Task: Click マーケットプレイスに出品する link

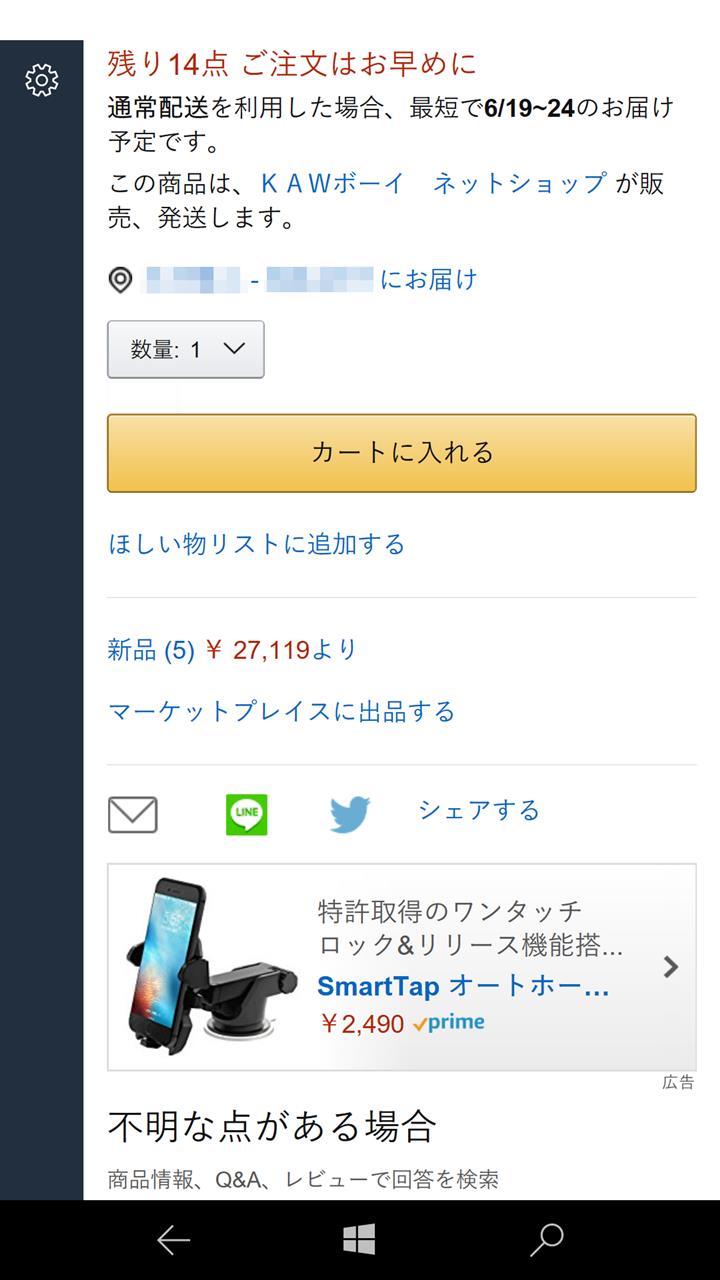Action: coord(282,712)
